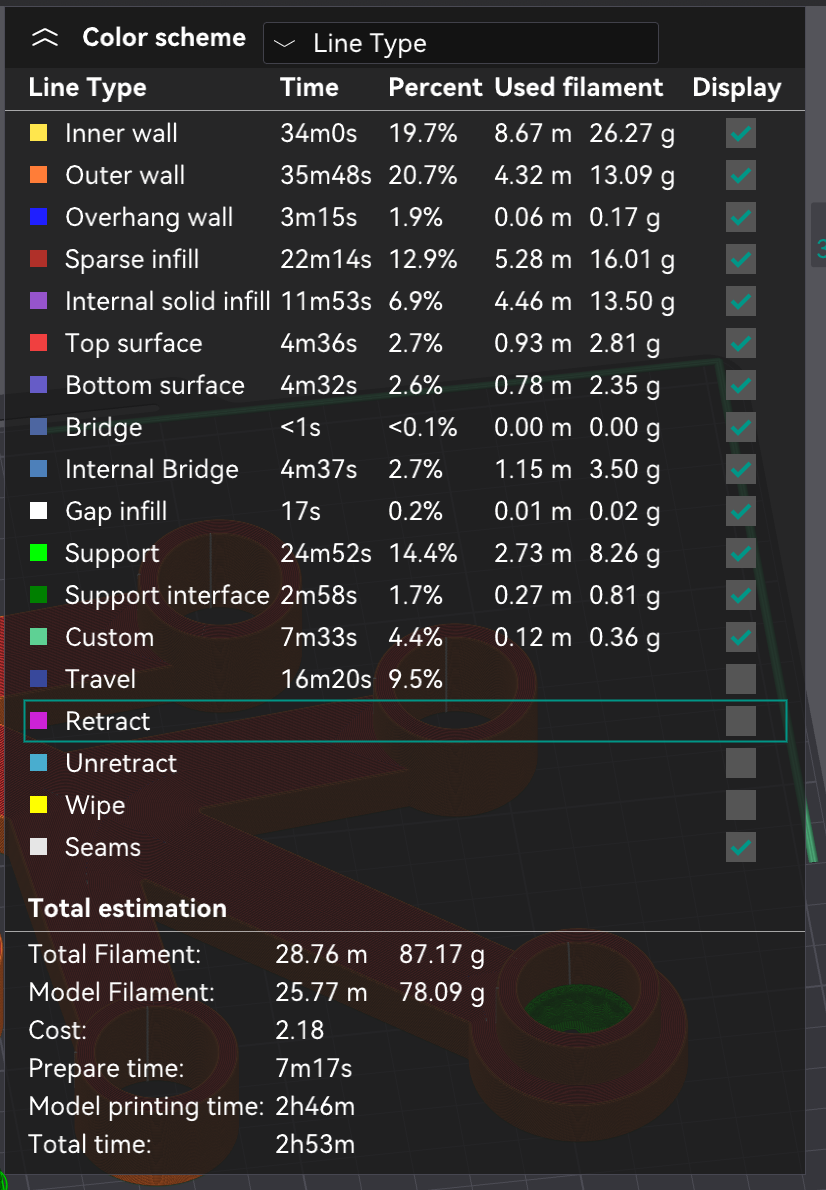Enable display of Wipe moves
The width and height of the screenshot is (826, 1190).
[740, 804]
